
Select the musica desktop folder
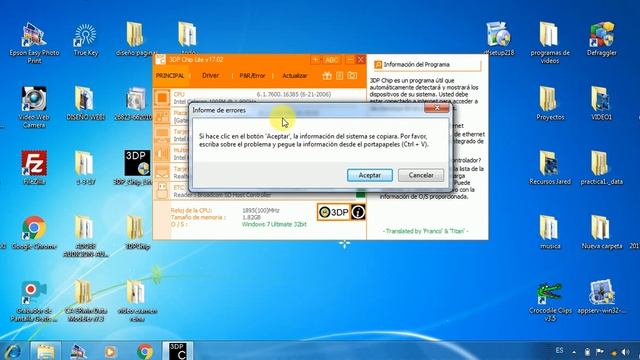(x=549, y=232)
